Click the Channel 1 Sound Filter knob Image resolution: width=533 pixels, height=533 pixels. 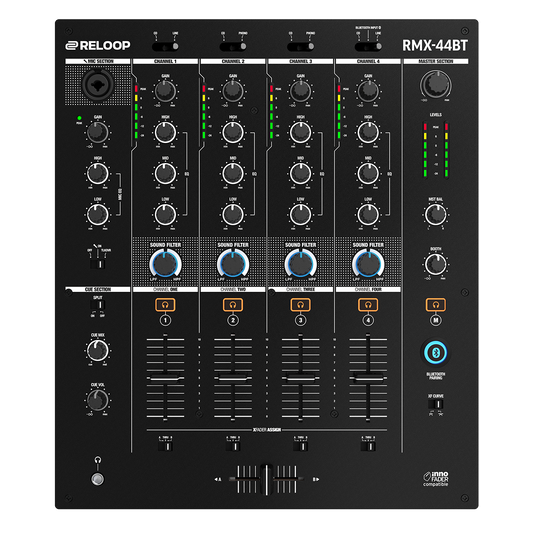coord(165,264)
